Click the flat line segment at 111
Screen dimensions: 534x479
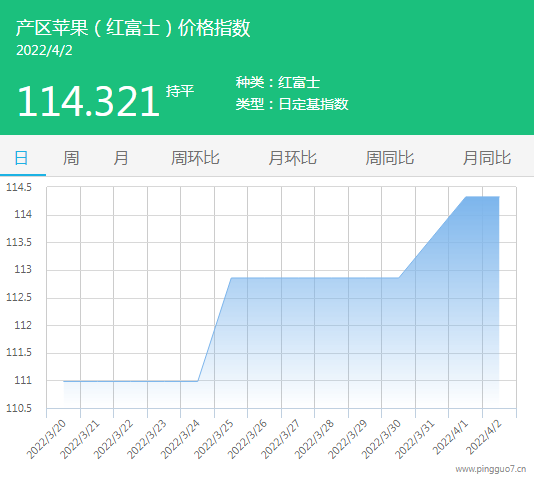coord(130,381)
